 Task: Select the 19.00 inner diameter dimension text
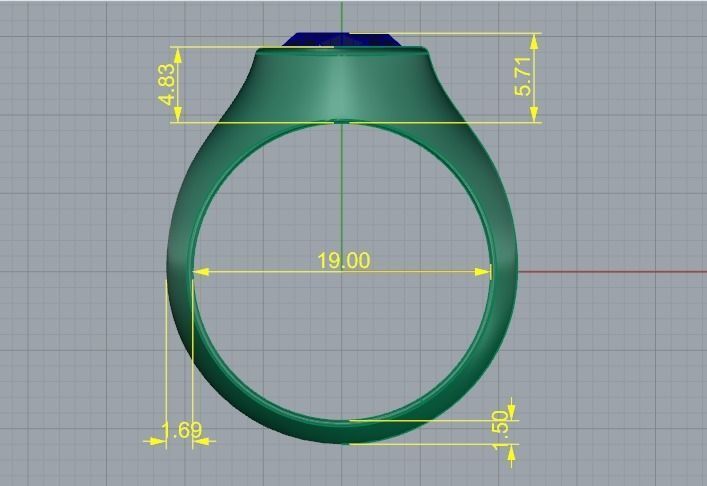point(344,261)
